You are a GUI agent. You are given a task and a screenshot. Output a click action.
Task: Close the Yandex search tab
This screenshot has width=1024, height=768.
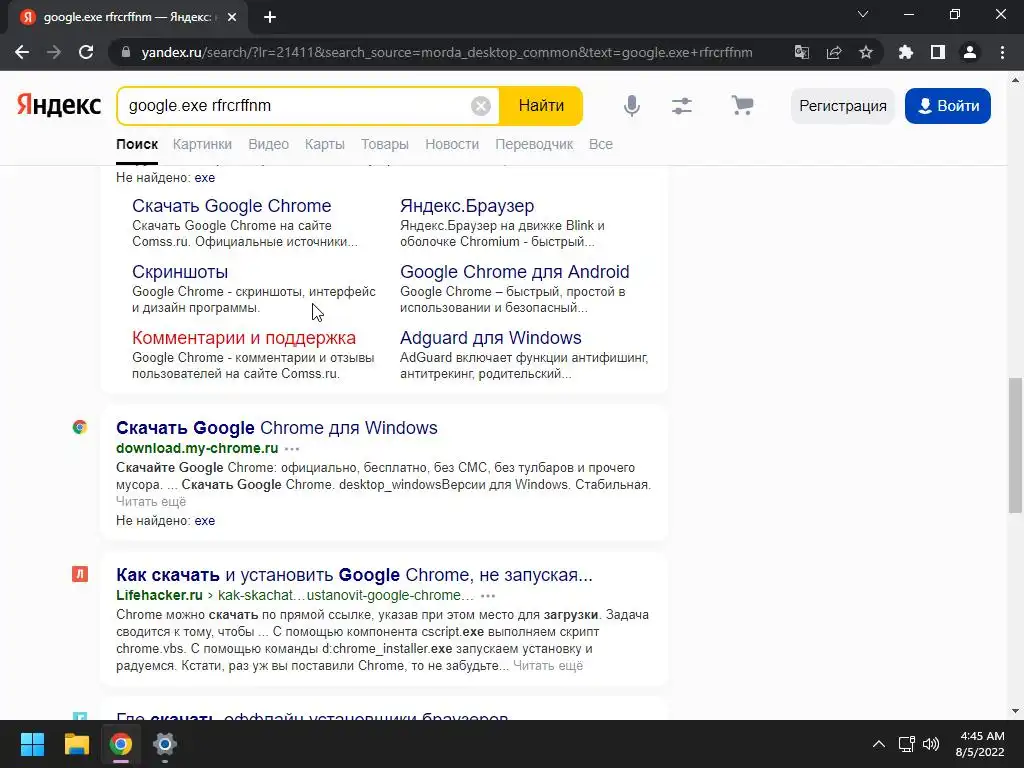point(232,18)
